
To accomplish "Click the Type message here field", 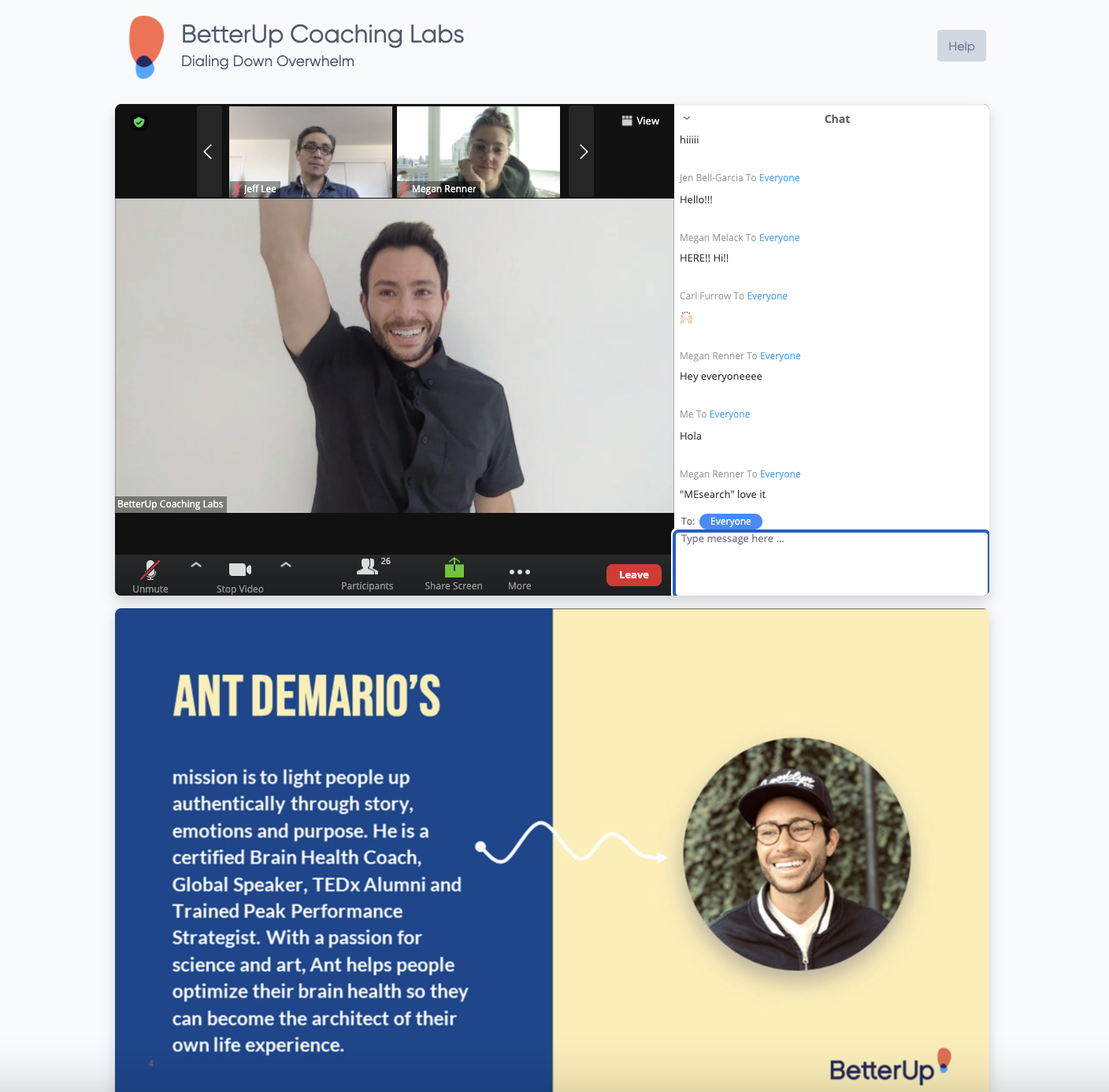I will tap(831, 563).
